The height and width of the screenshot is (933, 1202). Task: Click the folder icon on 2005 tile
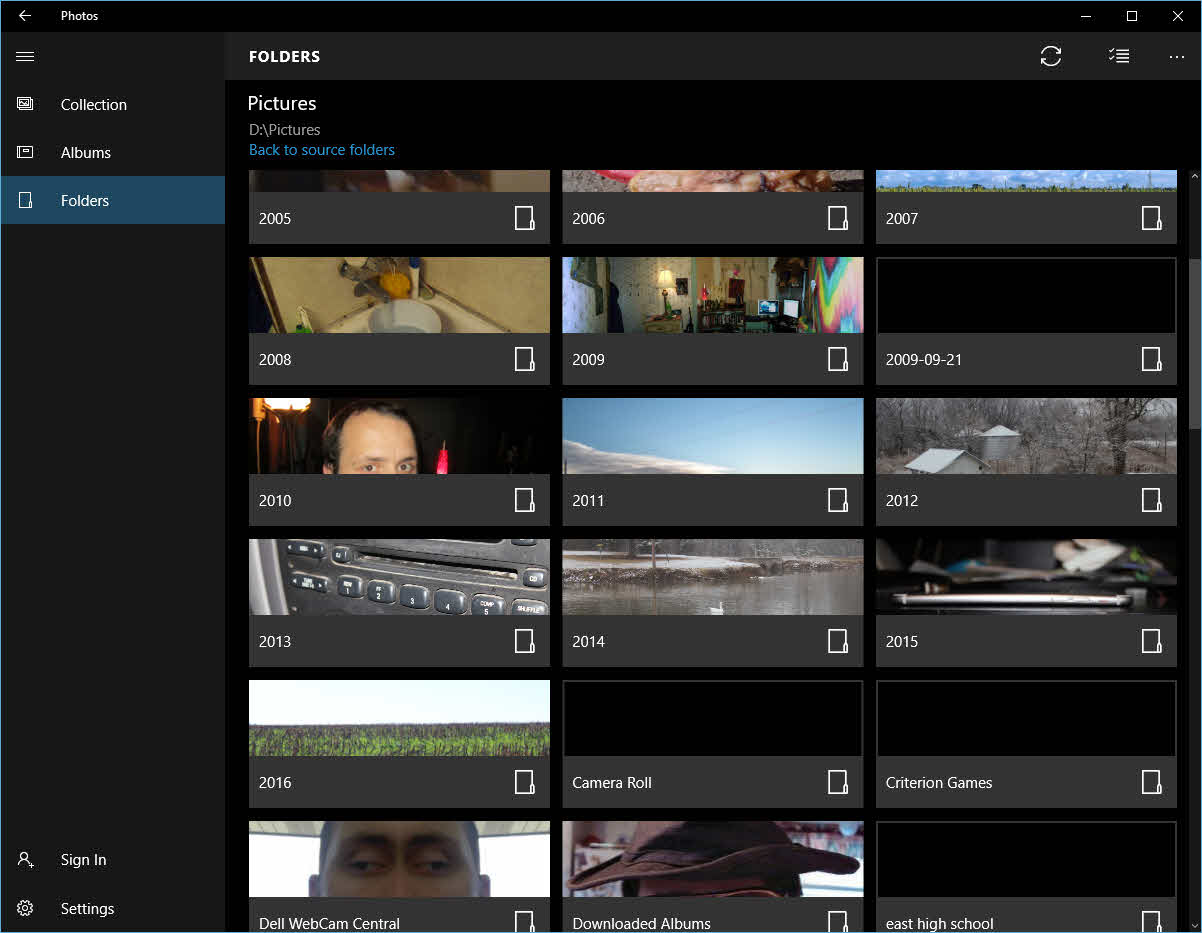[x=525, y=218]
